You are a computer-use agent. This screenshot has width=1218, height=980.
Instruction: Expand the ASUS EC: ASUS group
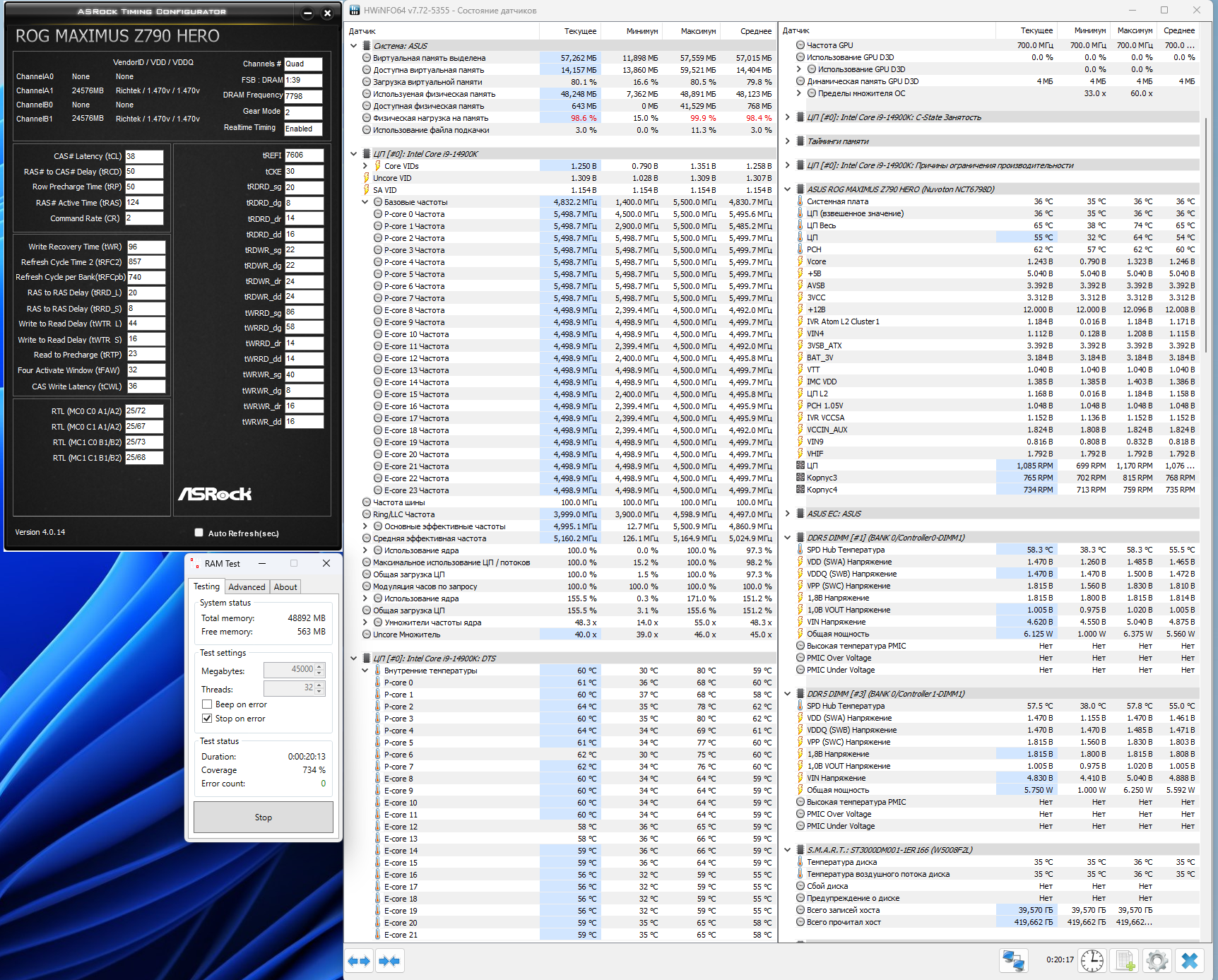pyautogui.click(x=788, y=514)
